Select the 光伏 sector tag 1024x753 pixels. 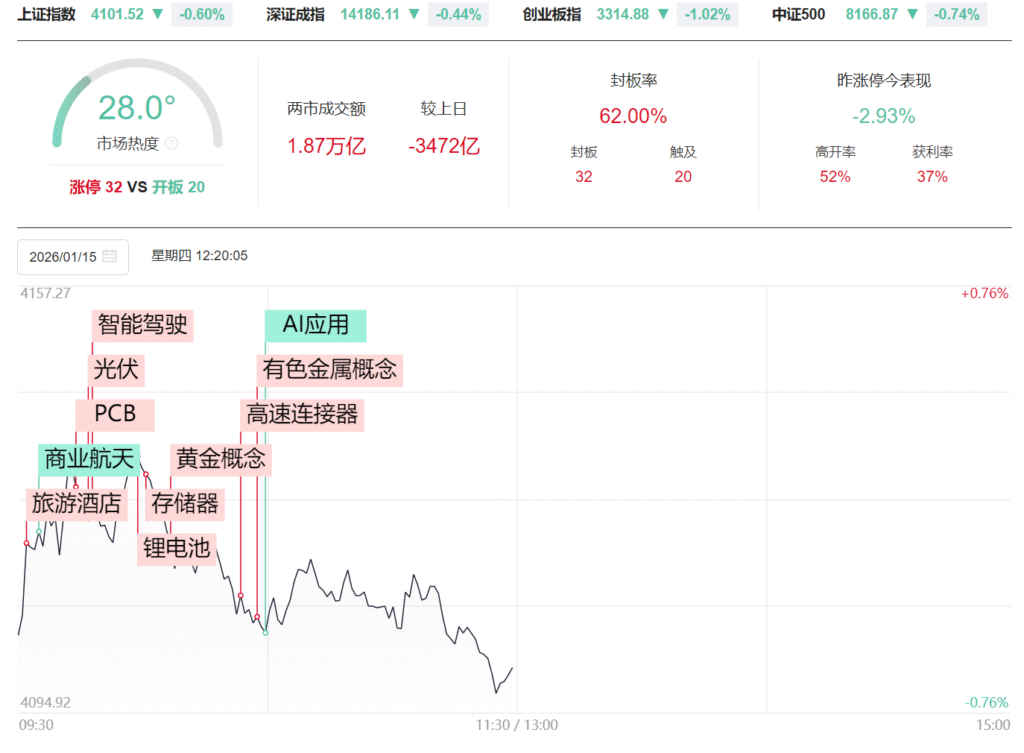(116, 370)
